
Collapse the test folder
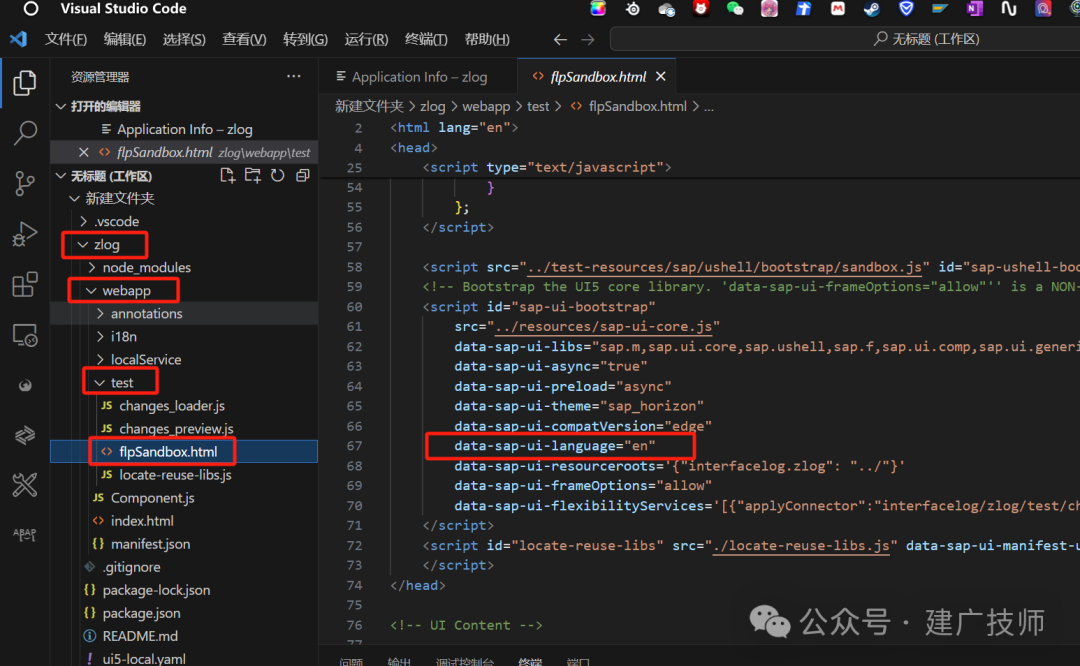click(x=101, y=382)
